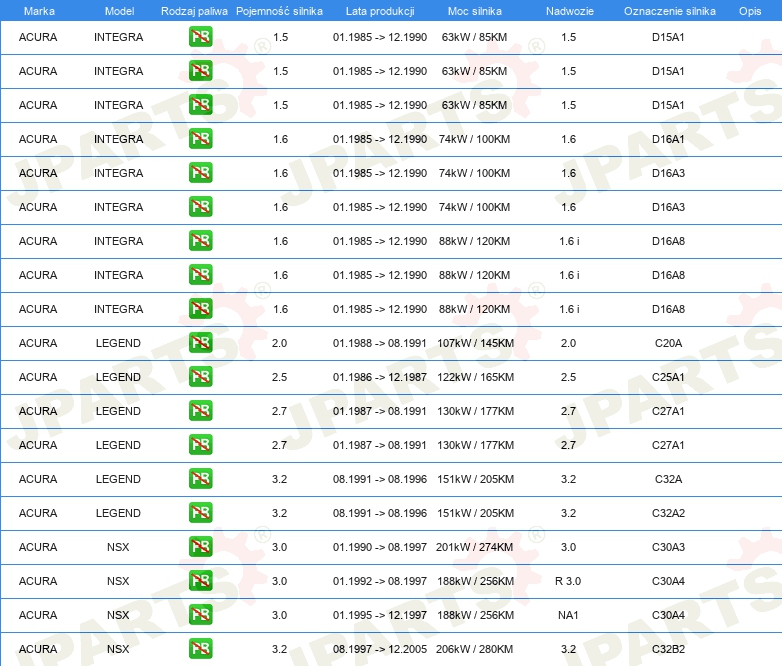This screenshot has height=666, width=782.
Task: Click production years 01.1990 -> 08.1997
Action: coord(380,547)
